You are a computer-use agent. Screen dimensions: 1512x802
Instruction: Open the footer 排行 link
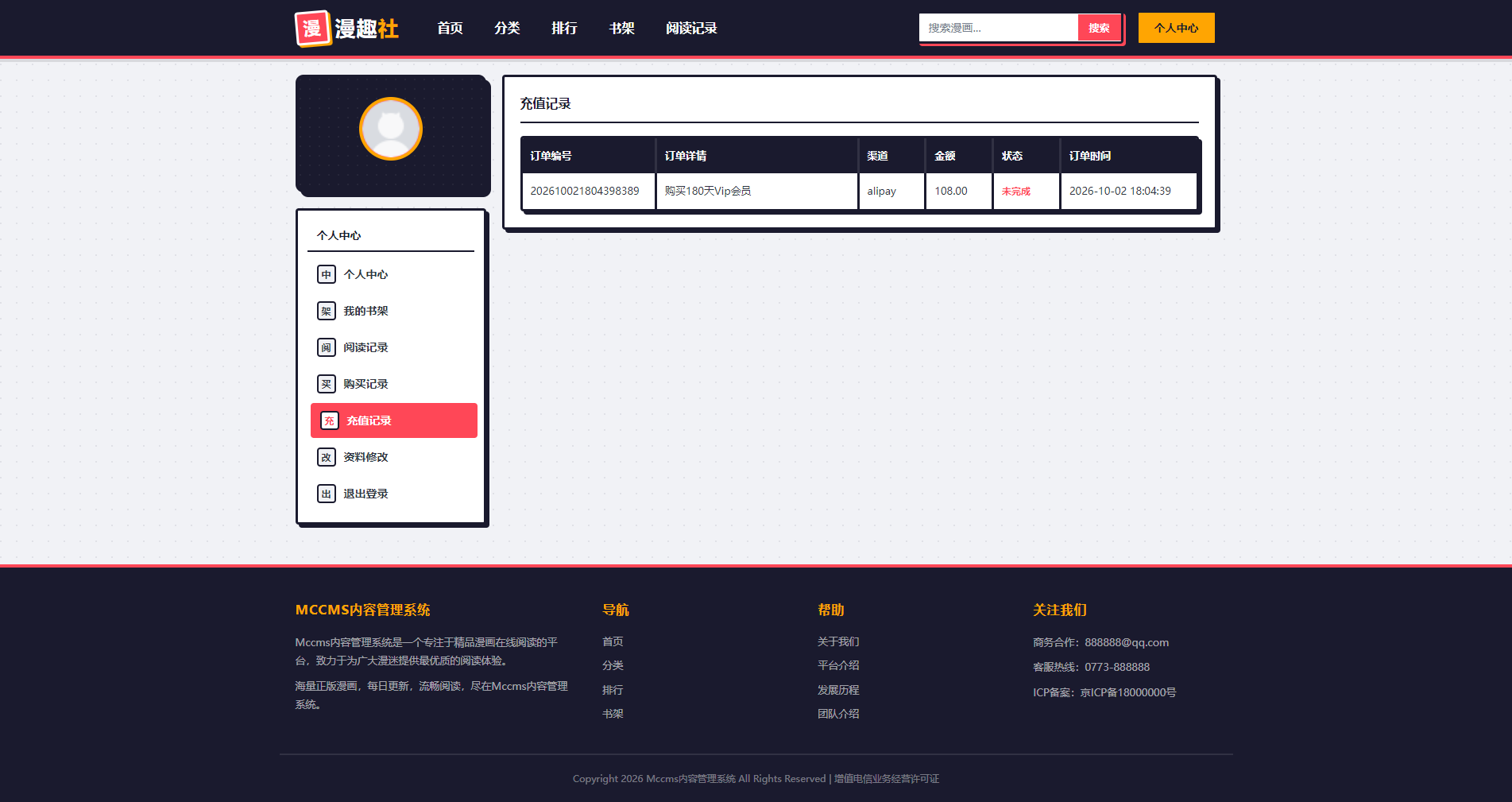click(x=613, y=690)
